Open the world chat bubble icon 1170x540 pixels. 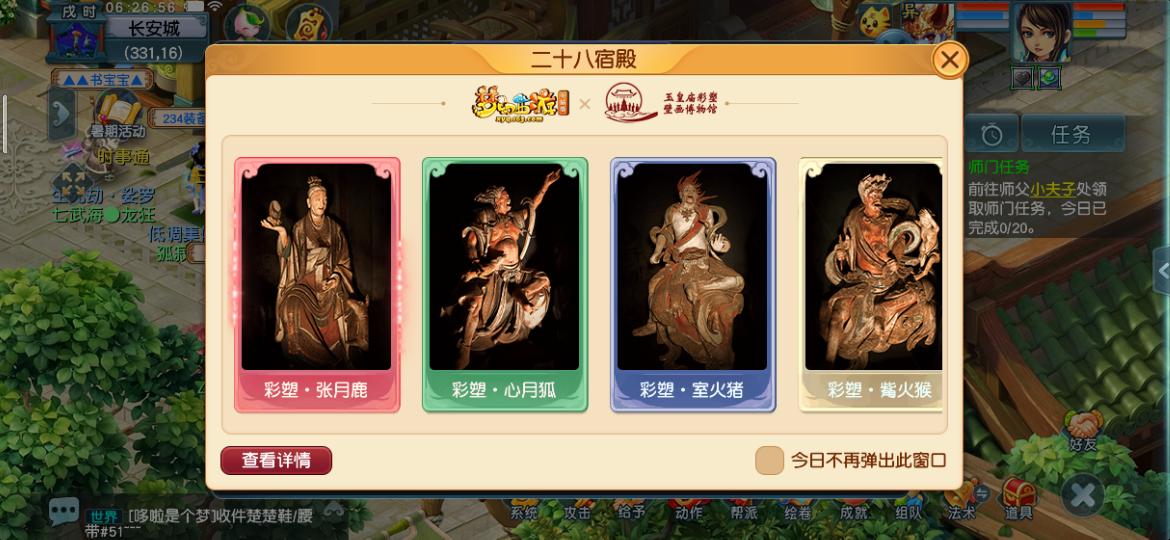[x=64, y=511]
